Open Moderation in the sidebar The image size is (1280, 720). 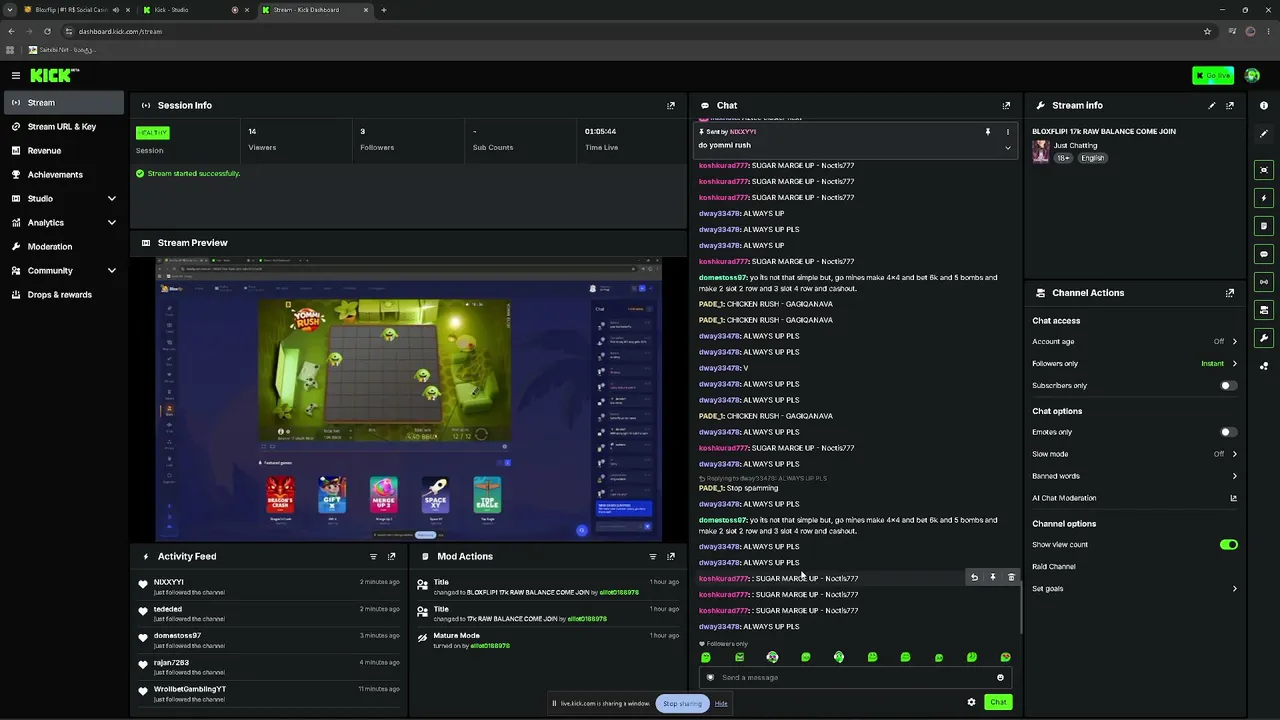point(64,247)
